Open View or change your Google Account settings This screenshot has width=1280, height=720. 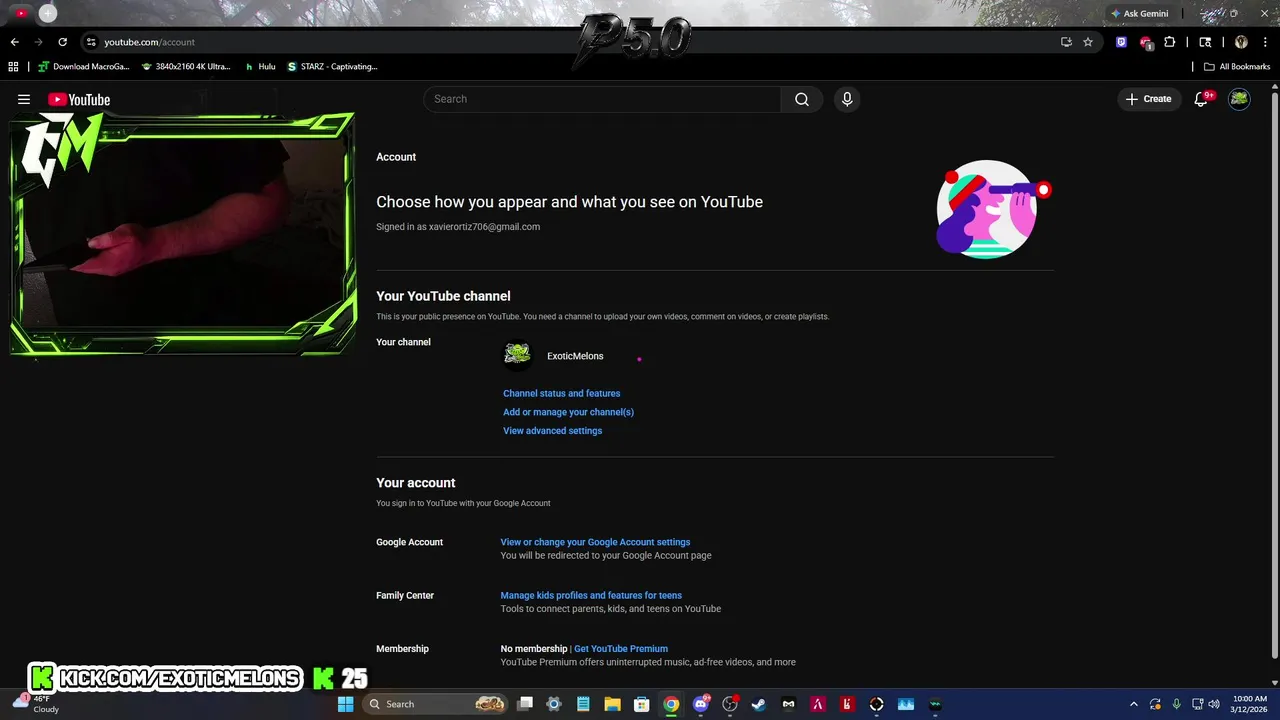coord(595,542)
